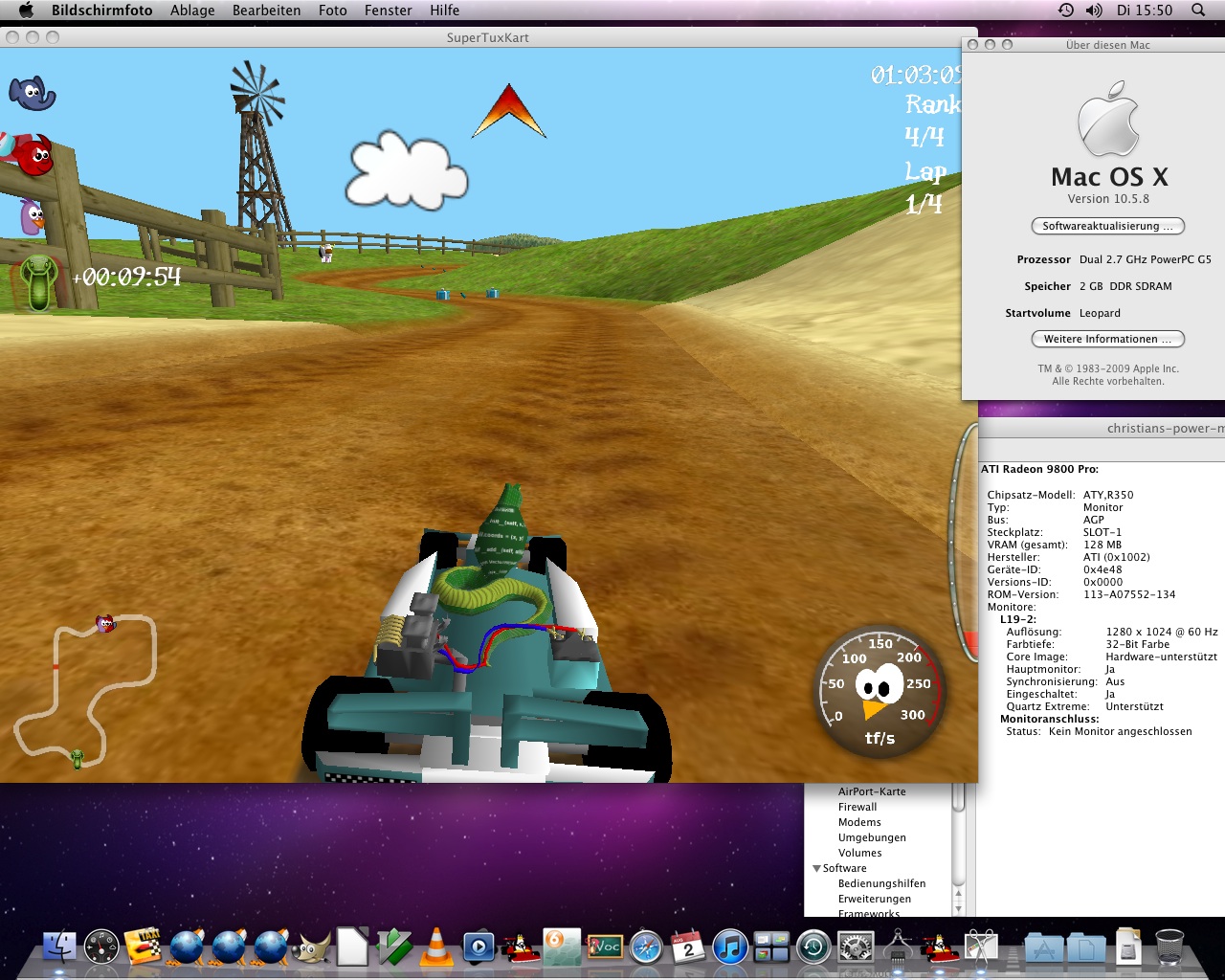This screenshot has height=980, width=1225.
Task: Launch Safari compass icon
Action: pos(646,947)
